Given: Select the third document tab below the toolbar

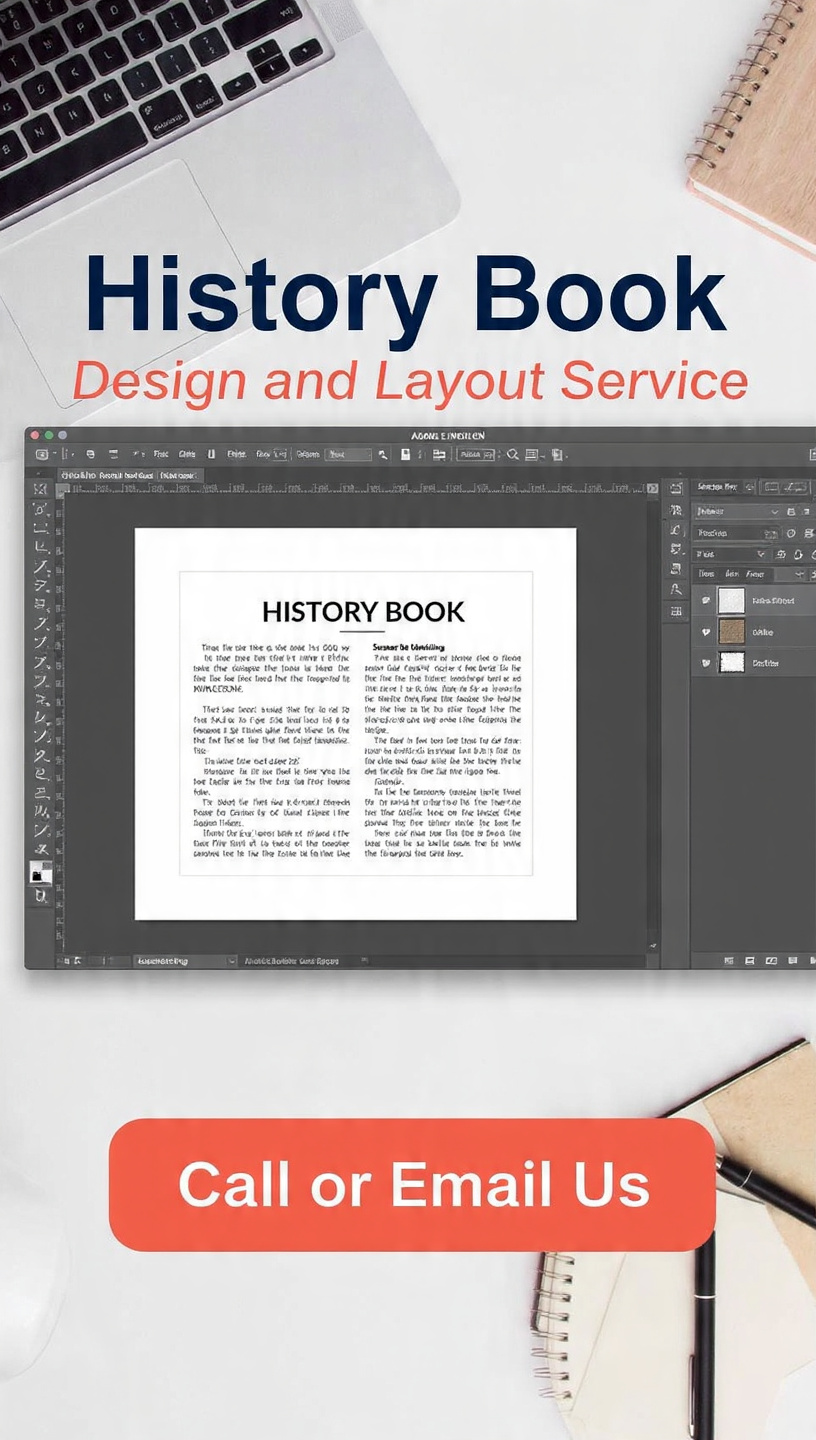Looking at the screenshot, I should 177,475.
